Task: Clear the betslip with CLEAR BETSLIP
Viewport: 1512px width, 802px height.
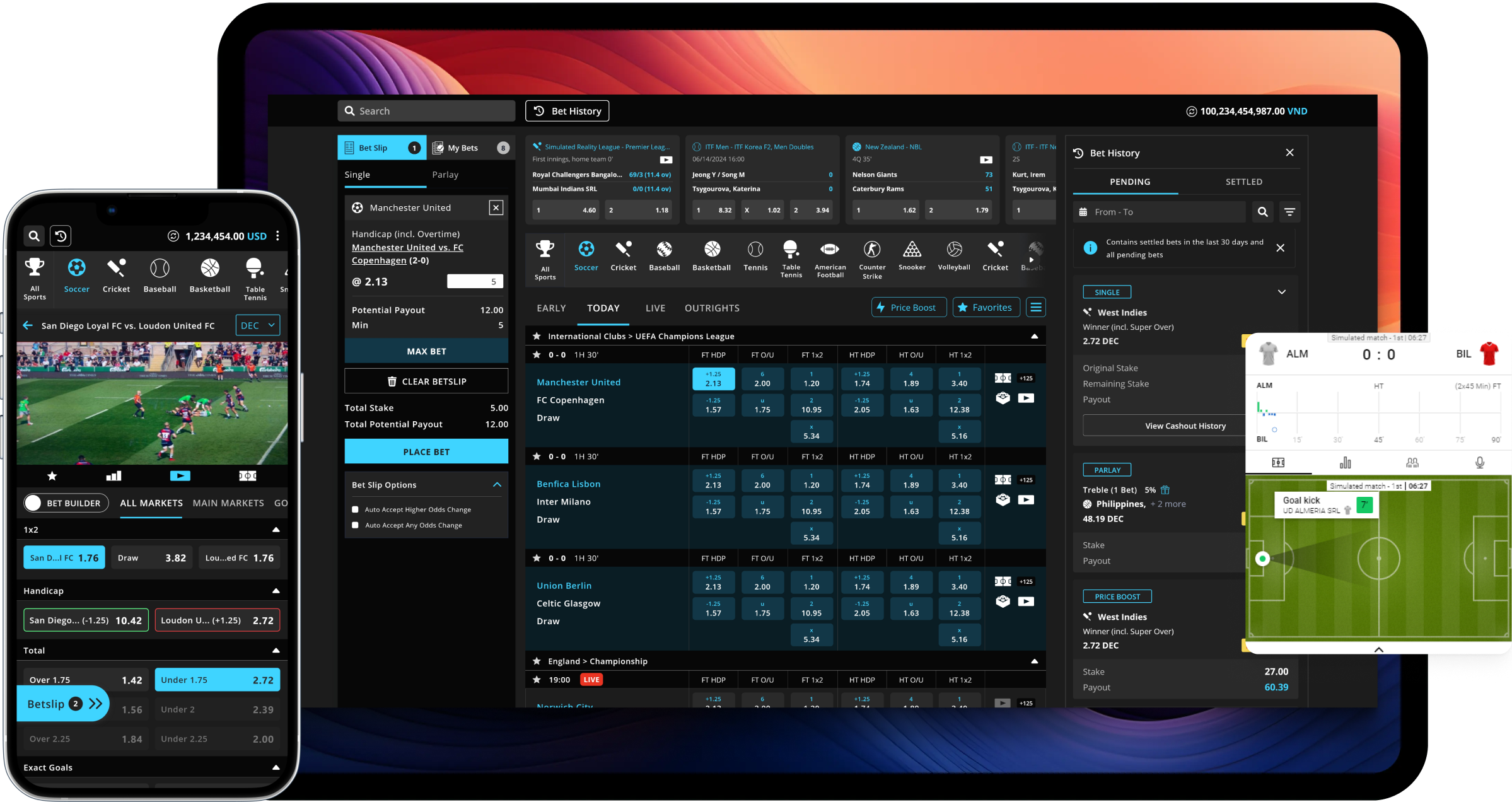Action: tap(426, 381)
